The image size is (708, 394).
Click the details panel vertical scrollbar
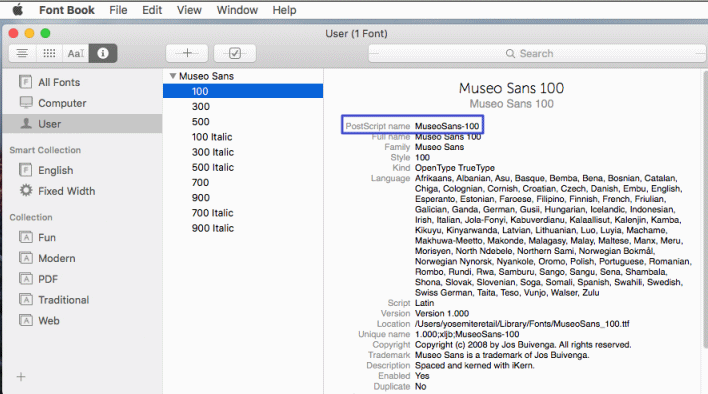click(705, 209)
